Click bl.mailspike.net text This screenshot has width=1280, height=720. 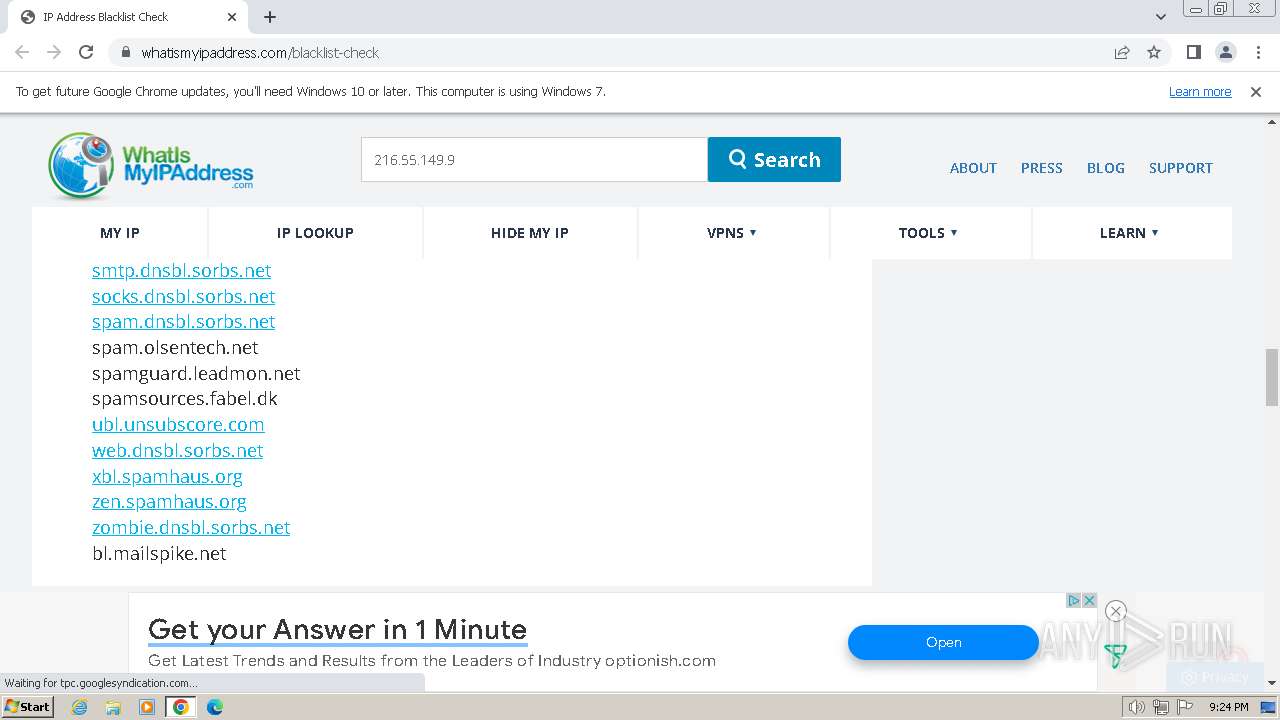click(x=159, y=554)
